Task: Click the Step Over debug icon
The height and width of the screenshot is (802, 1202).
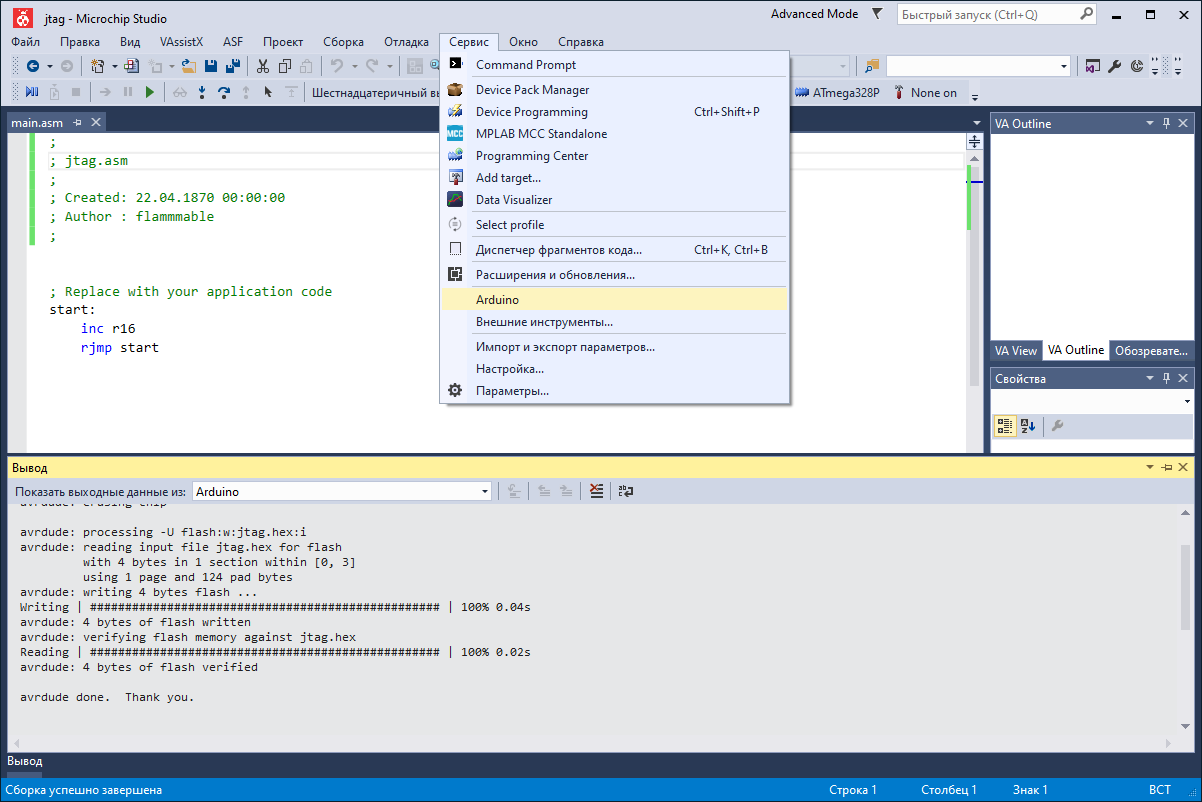Action: (x=224, y=92)
